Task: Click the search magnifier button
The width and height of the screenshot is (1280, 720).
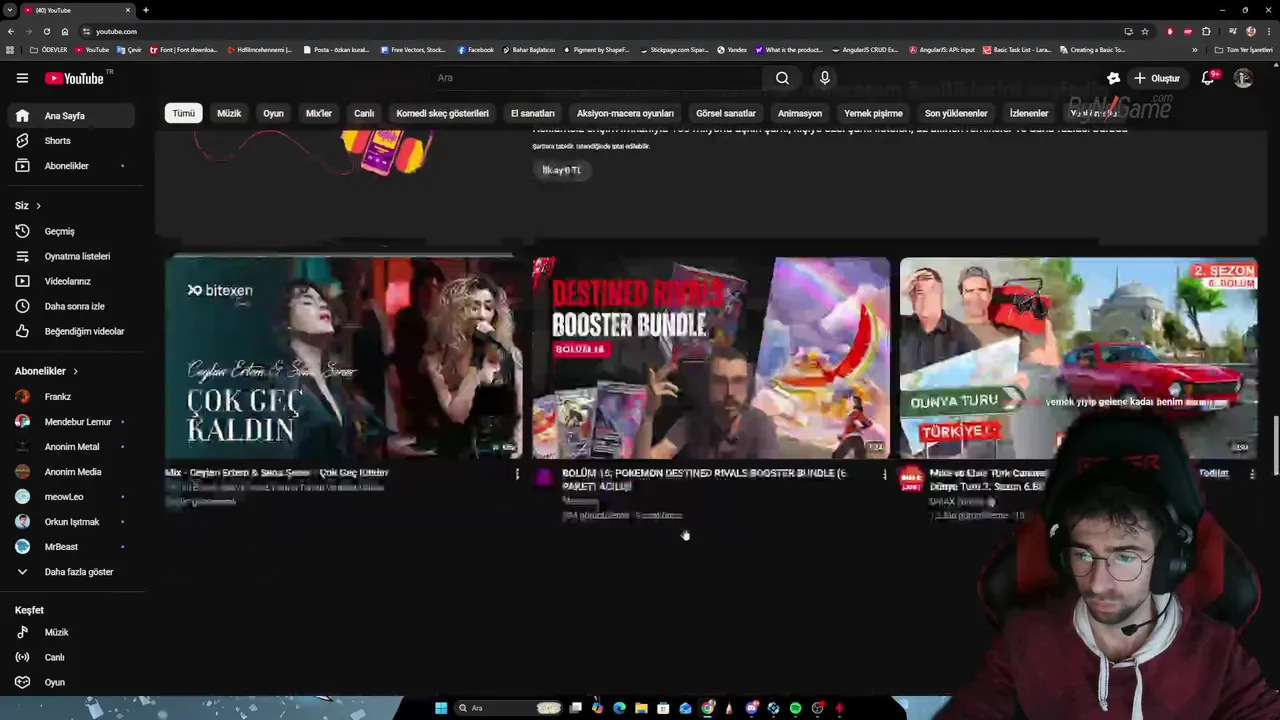Action: tap(782, 78)
